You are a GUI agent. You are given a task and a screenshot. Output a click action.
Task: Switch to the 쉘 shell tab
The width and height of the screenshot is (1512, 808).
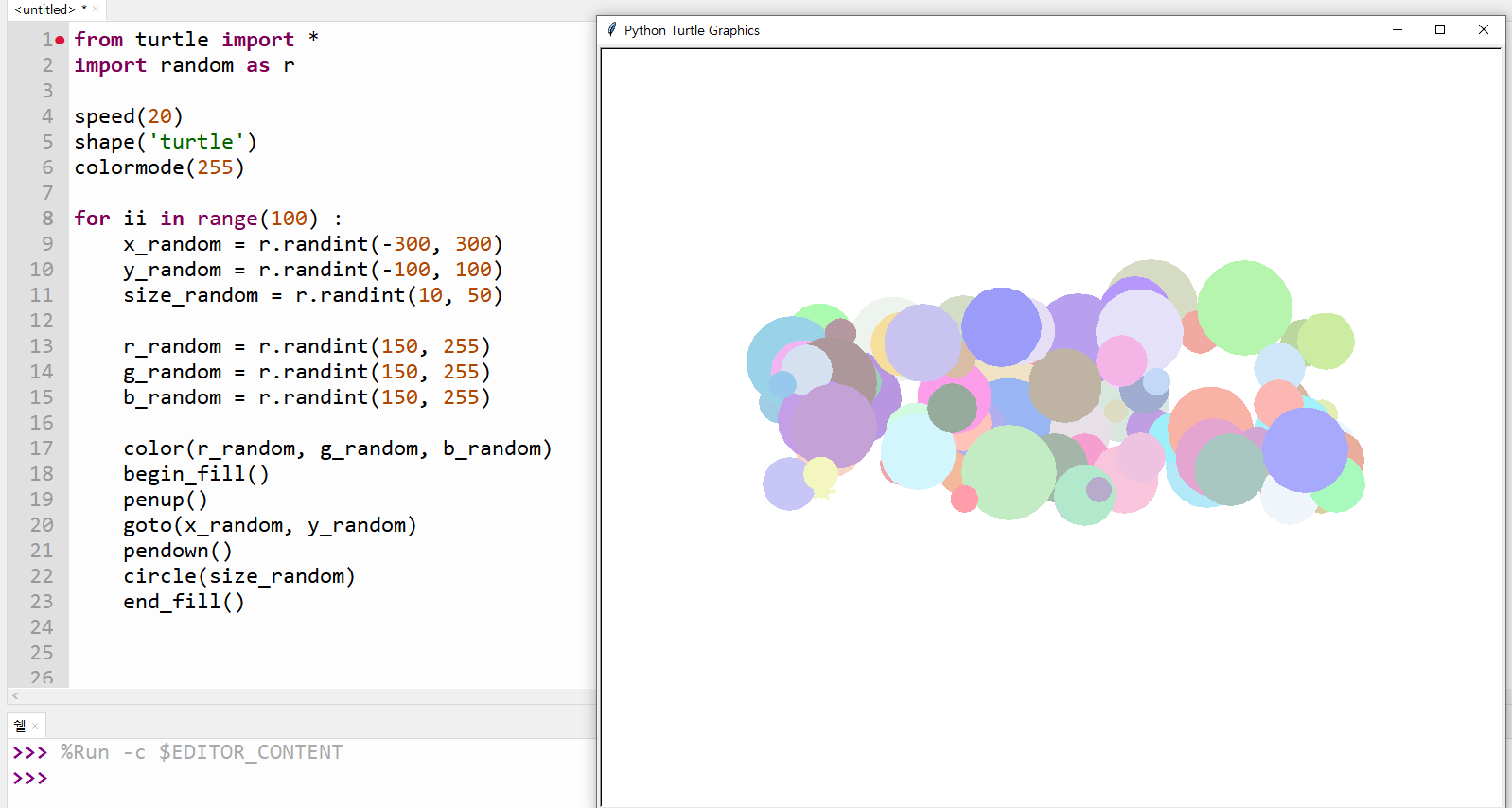point(20,726)
